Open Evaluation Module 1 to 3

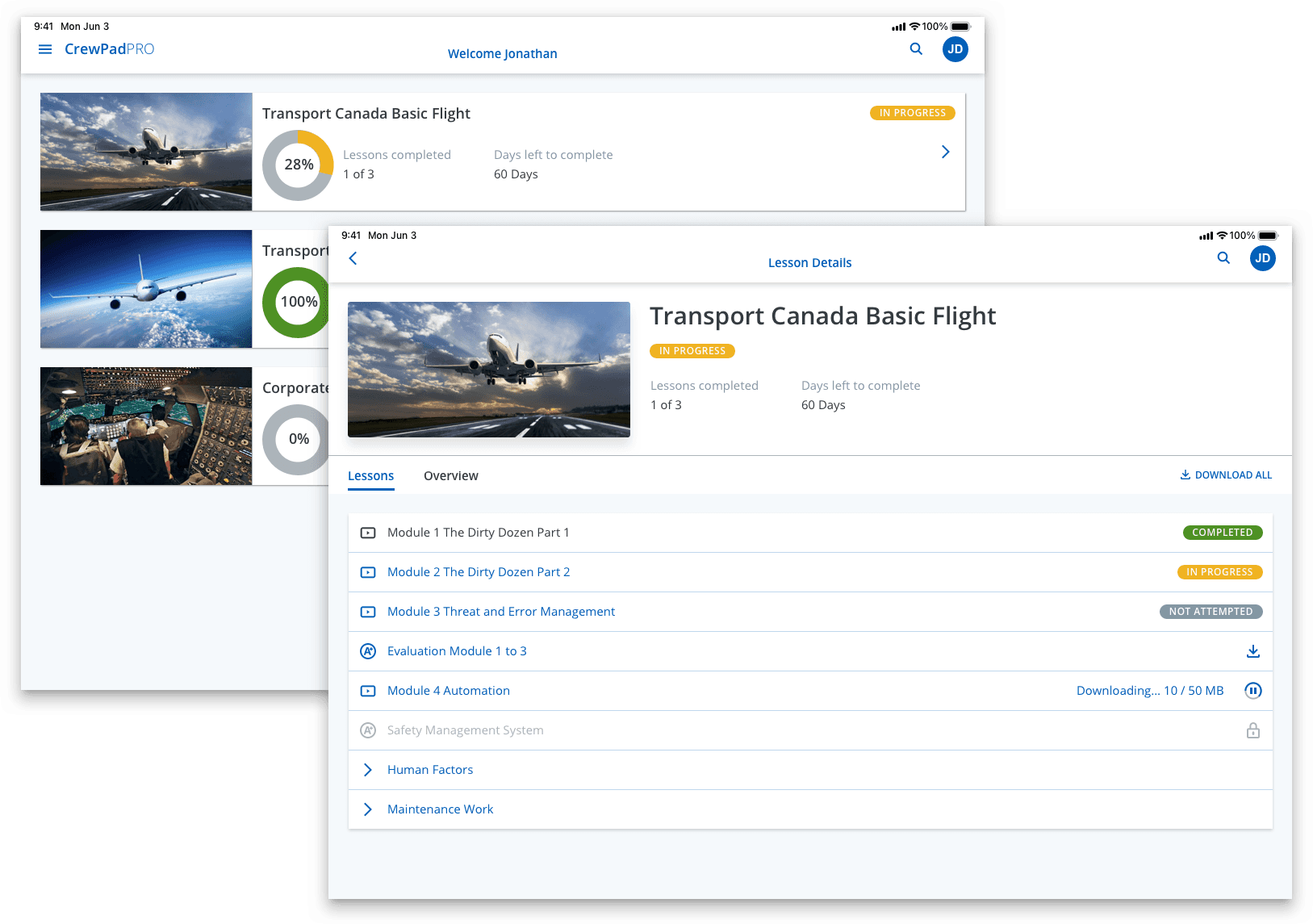pos(810,651)
